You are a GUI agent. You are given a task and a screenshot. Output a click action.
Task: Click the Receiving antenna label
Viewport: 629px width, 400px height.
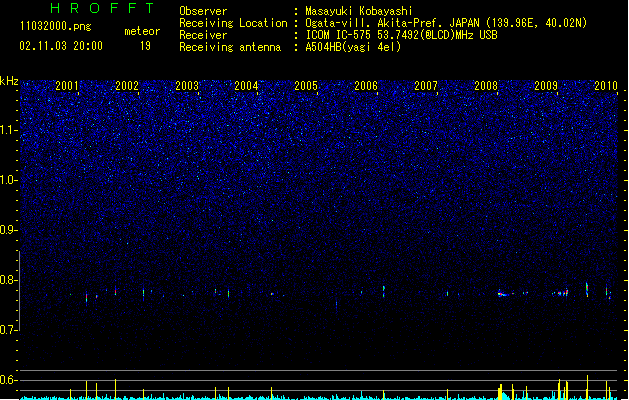coord(230,47)
